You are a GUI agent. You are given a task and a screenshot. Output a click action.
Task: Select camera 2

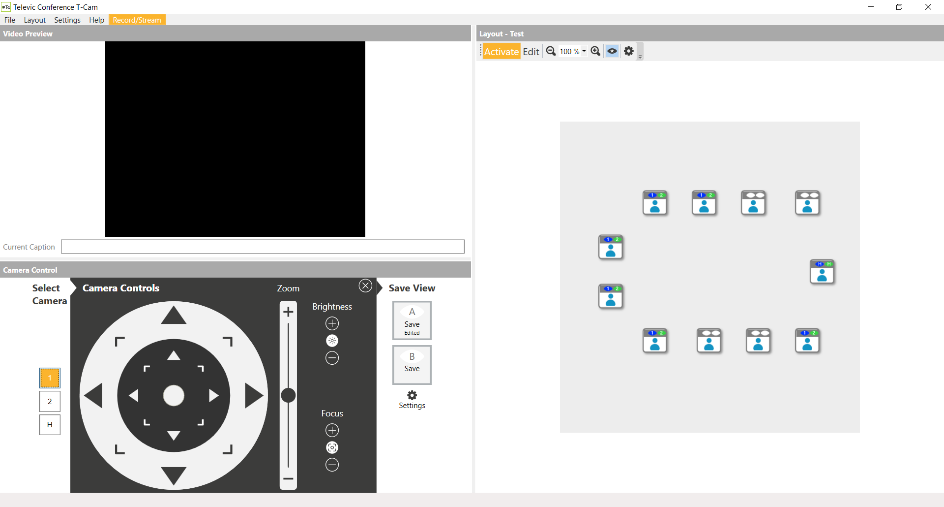click(x=49, y=401)
